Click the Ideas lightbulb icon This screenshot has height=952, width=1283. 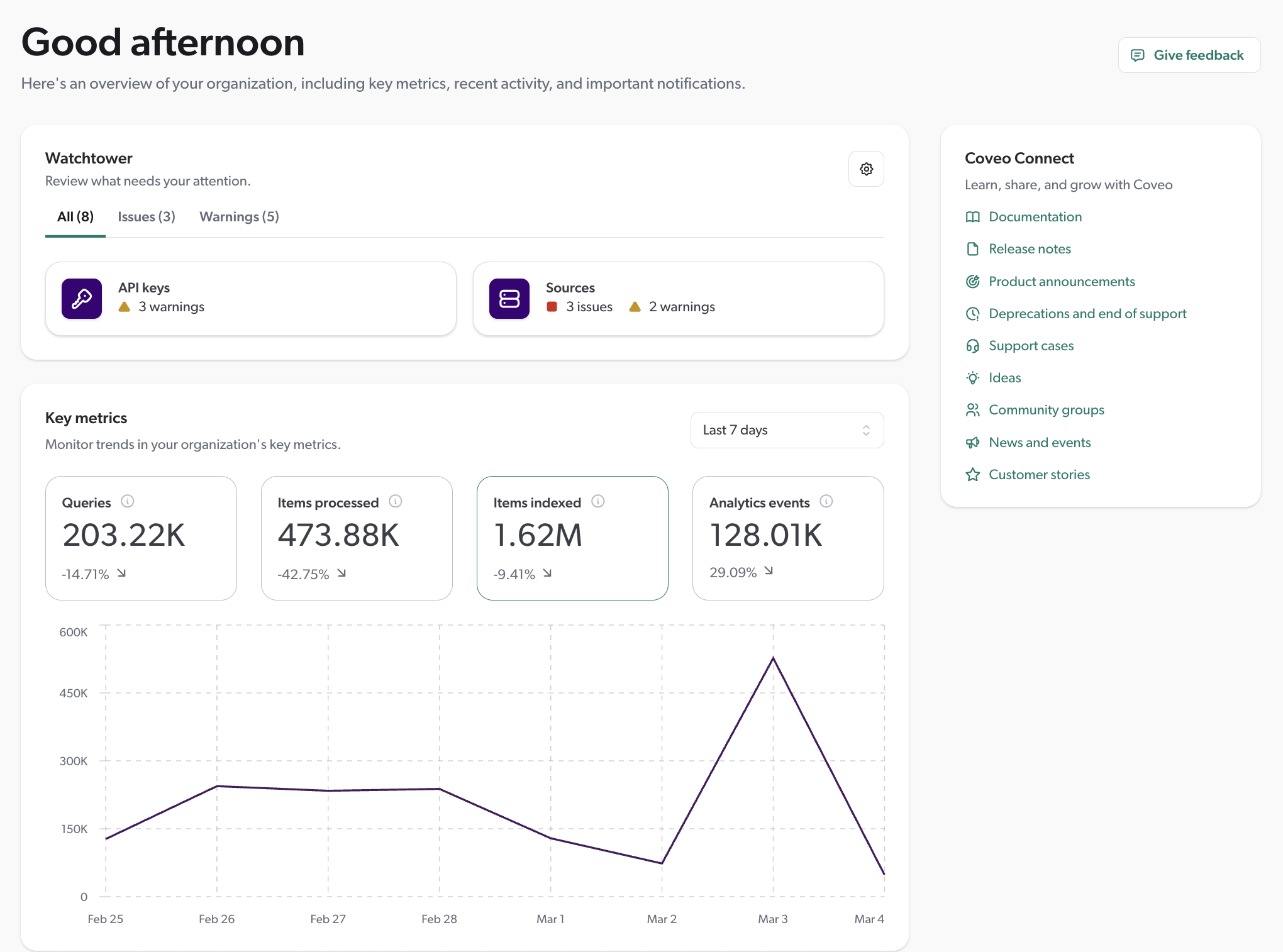tap(972, 377)
